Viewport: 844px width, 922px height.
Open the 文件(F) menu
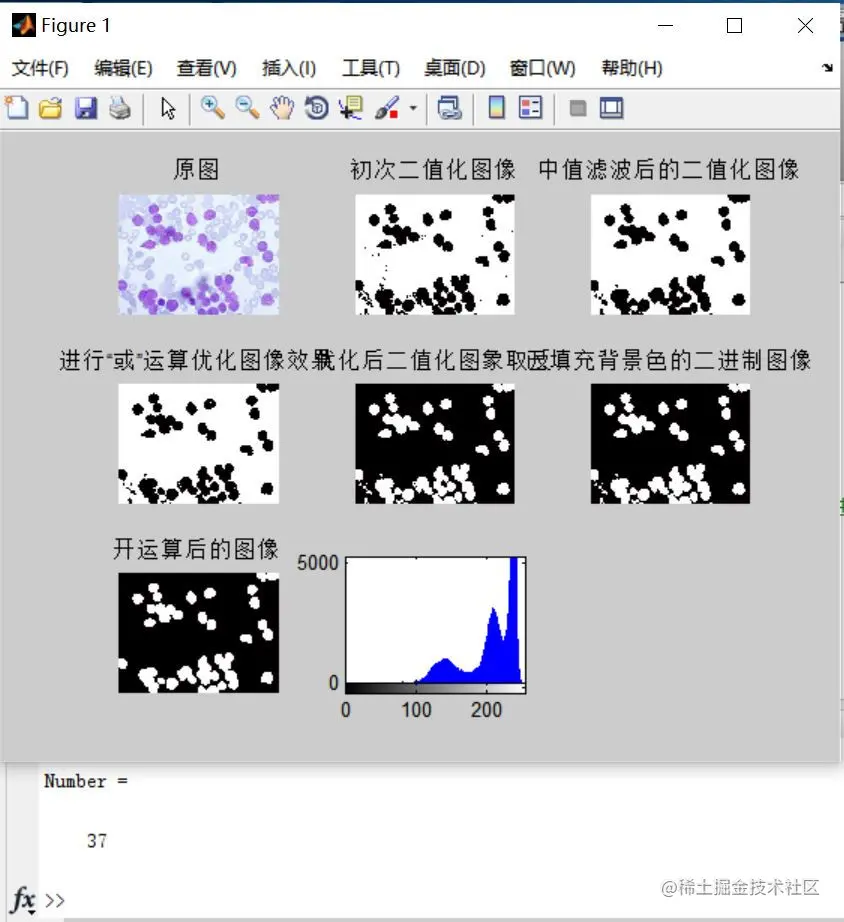click(40, 68)
